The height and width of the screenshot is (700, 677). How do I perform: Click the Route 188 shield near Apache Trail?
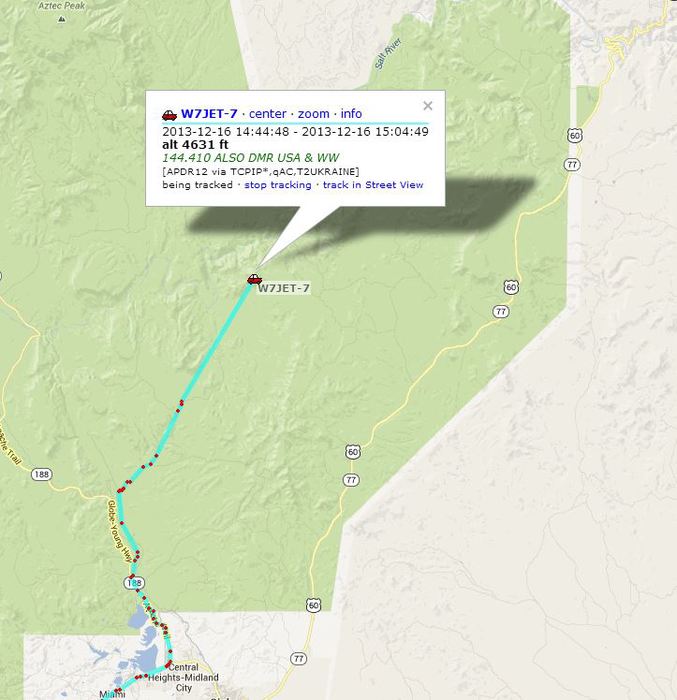tap(42, 474)
